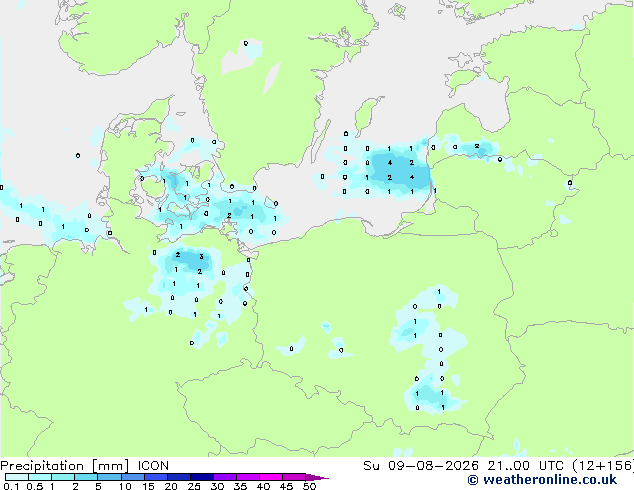The image size is (634, 490).
Task: Click the "Precipitation [mm]" title text
Action: pos(65,466)
